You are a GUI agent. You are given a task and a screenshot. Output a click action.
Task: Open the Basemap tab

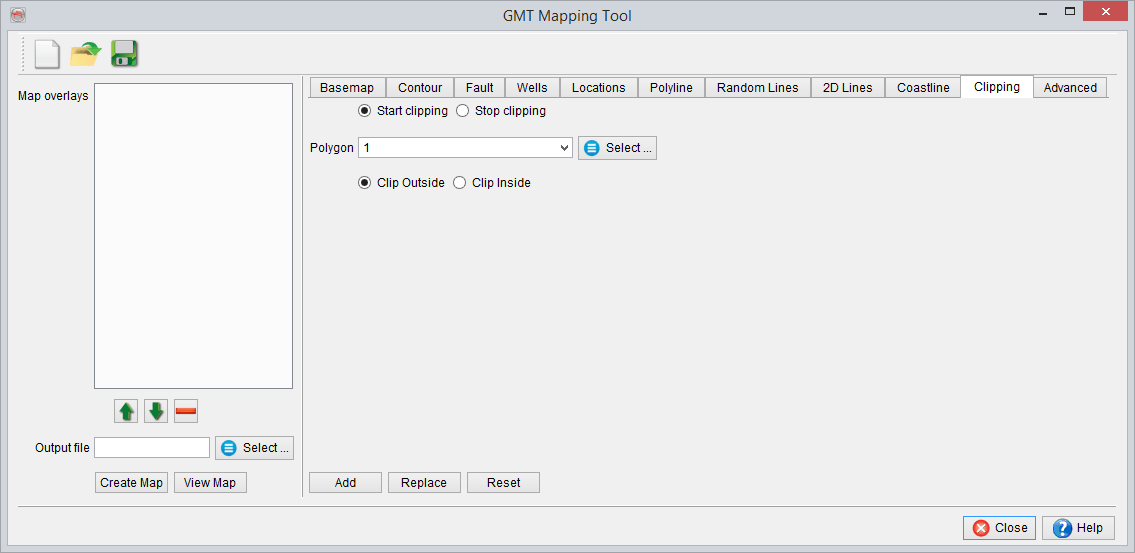point(346,88)
